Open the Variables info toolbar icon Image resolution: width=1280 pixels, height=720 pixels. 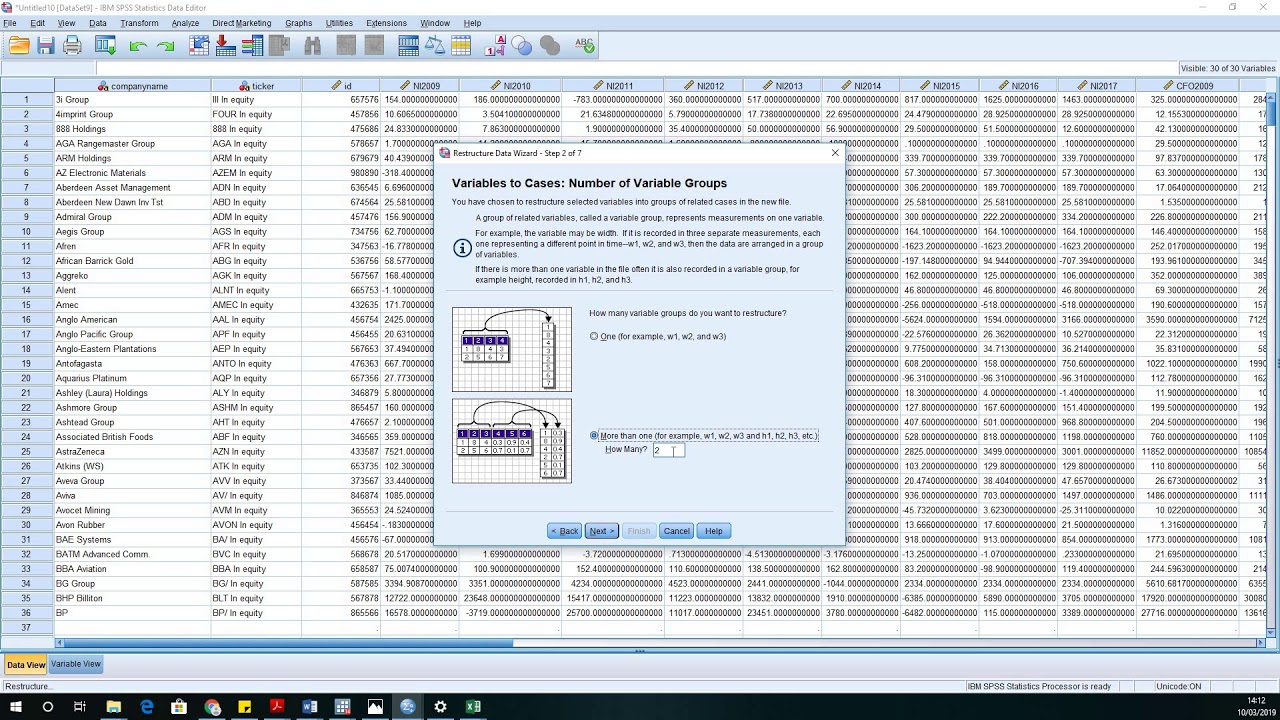pyautogui.click(x=252, y=45)
